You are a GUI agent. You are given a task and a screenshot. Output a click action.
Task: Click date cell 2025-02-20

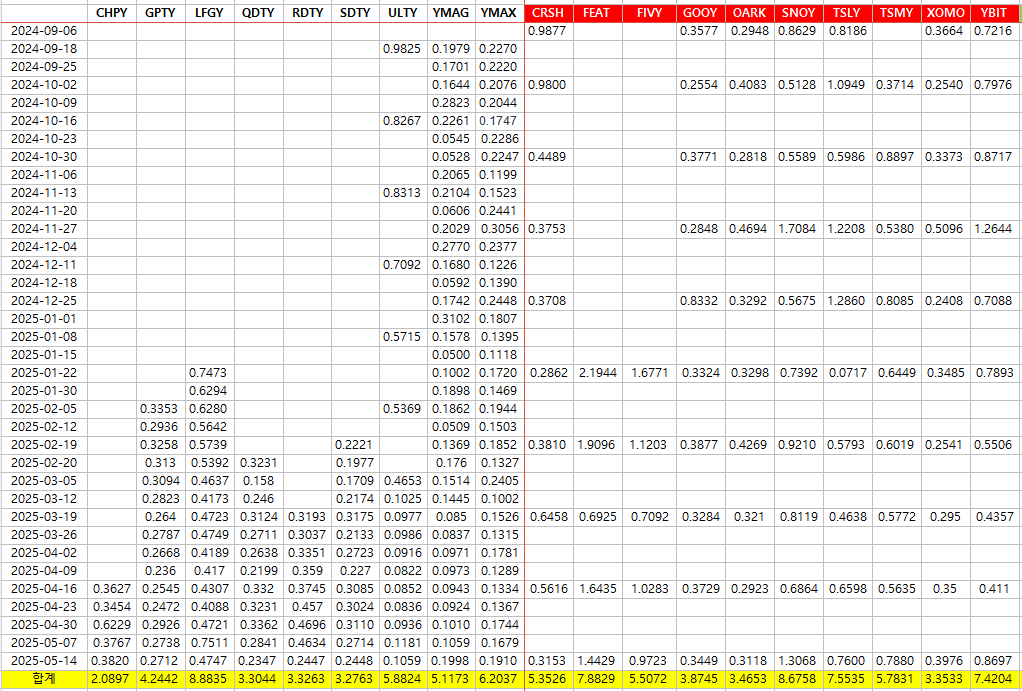coord(44,463)
